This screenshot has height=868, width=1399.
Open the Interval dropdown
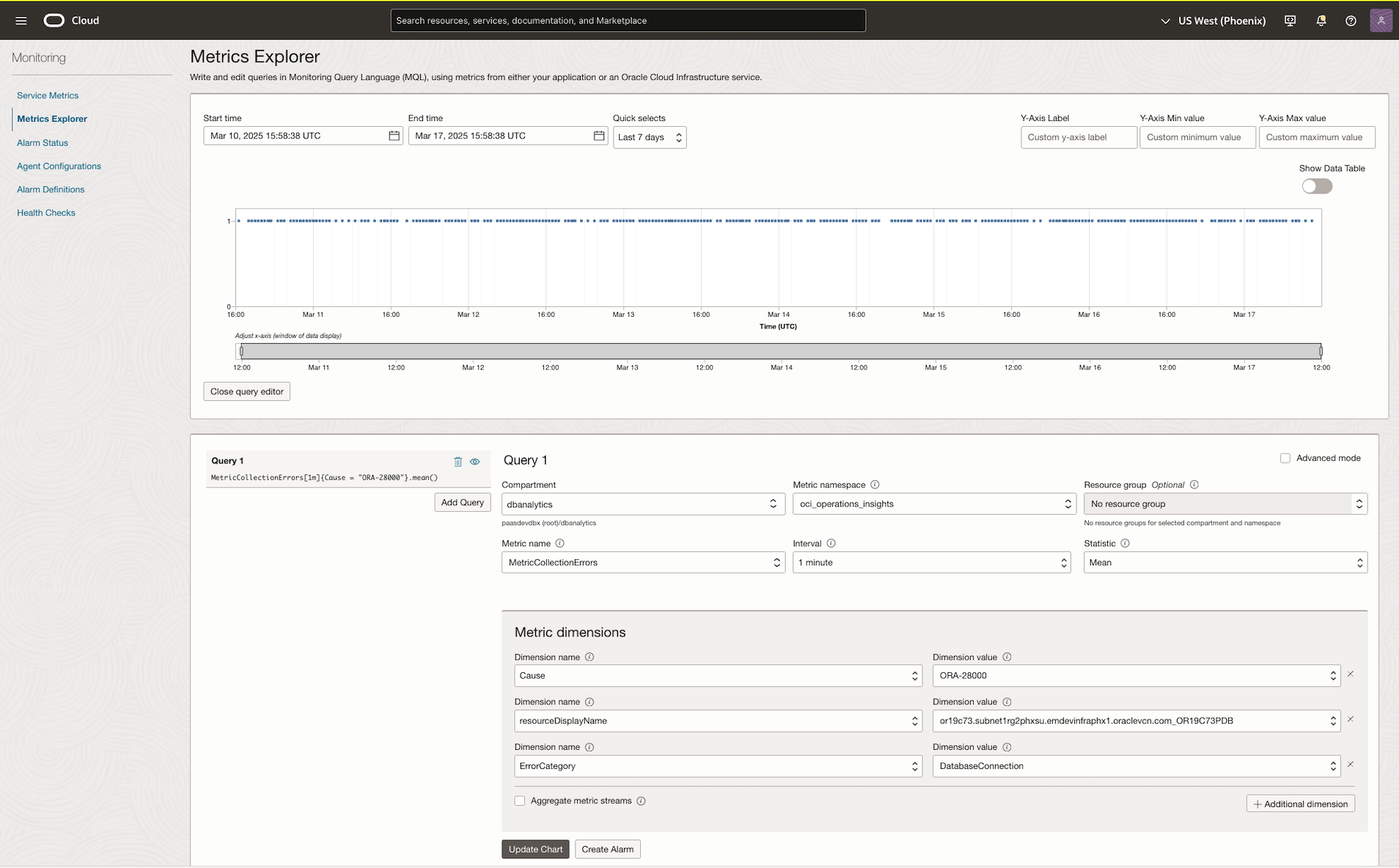tap(931, 562)
